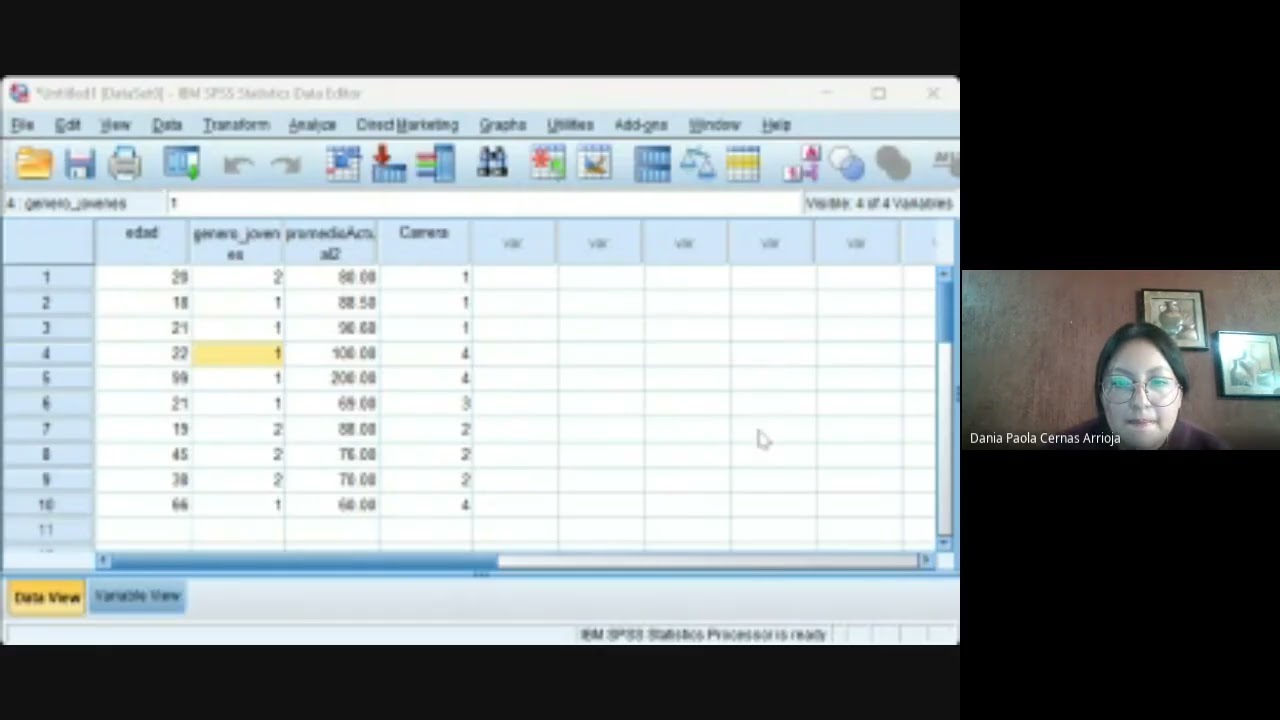Select the edad cell in row 1
This screenshot has height=720, width=1280.
(142, 277)
